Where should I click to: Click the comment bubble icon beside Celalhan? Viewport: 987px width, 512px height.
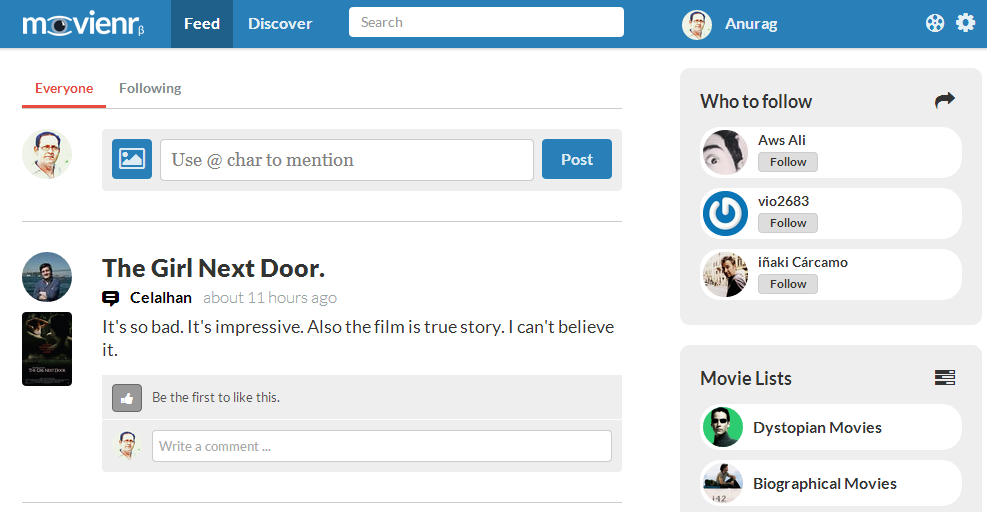click(x=110, y=298)
